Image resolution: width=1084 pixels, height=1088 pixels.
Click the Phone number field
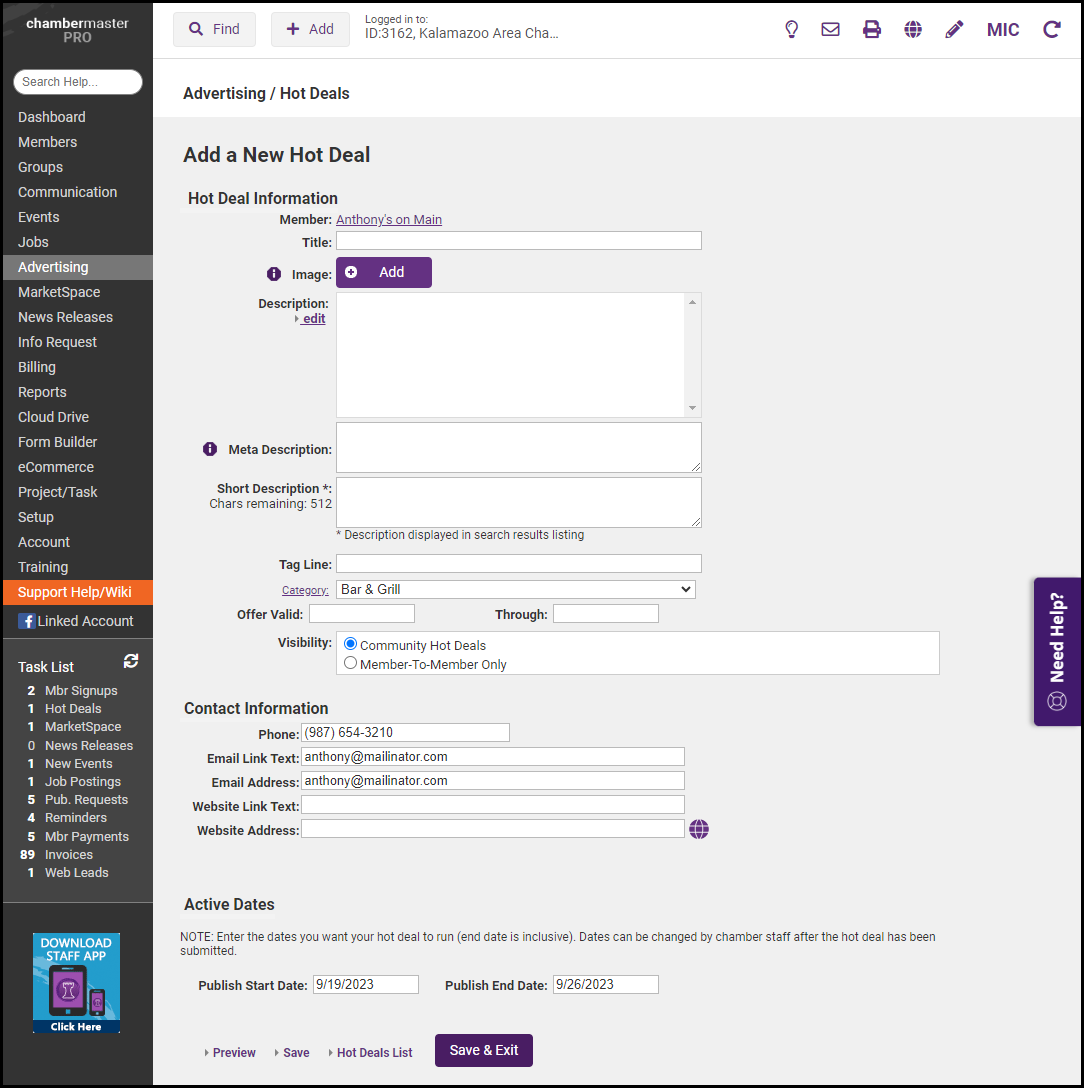tap(405, 733)
